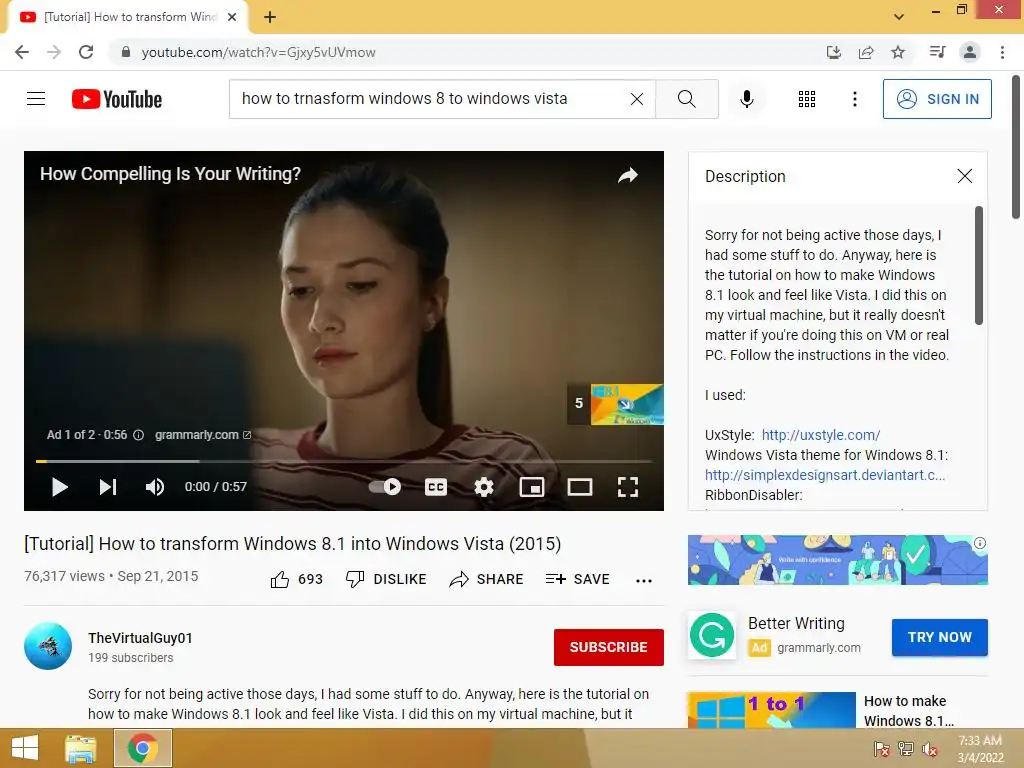Click the DISLIKE button
Screen dimensions: 1024x768
click(386, 579)
